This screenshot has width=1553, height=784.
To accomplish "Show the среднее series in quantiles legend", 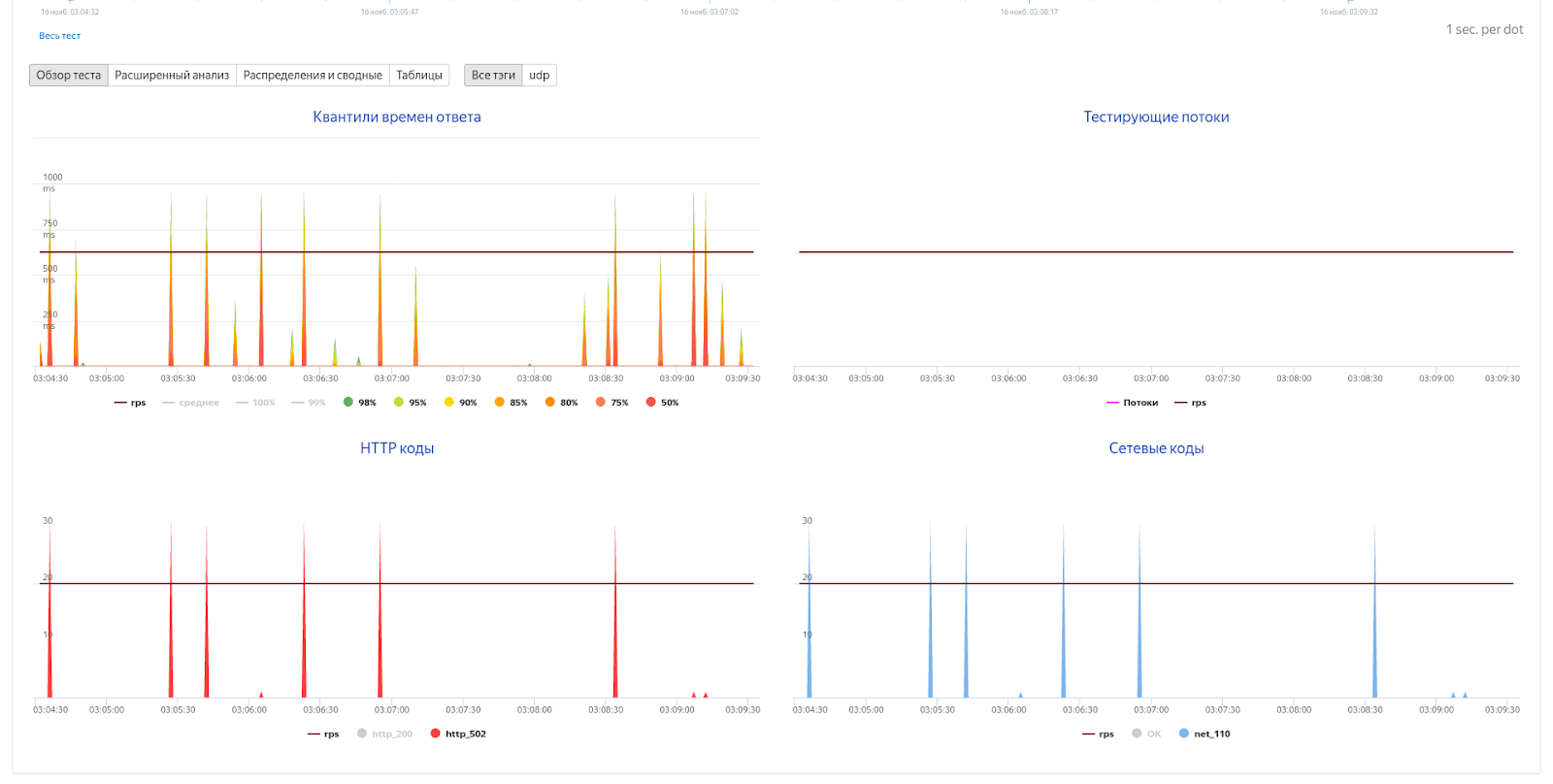I will click(x=191, y=403).
